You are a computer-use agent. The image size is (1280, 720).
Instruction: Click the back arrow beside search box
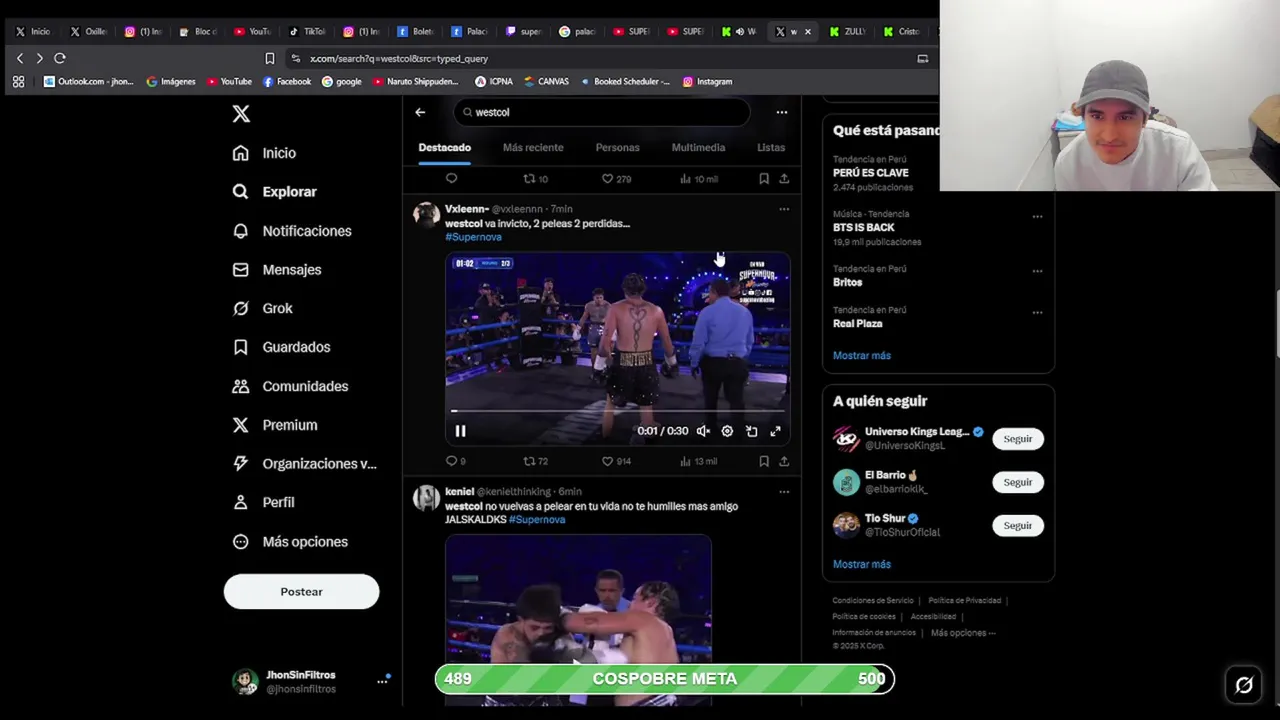click(420, 112)
